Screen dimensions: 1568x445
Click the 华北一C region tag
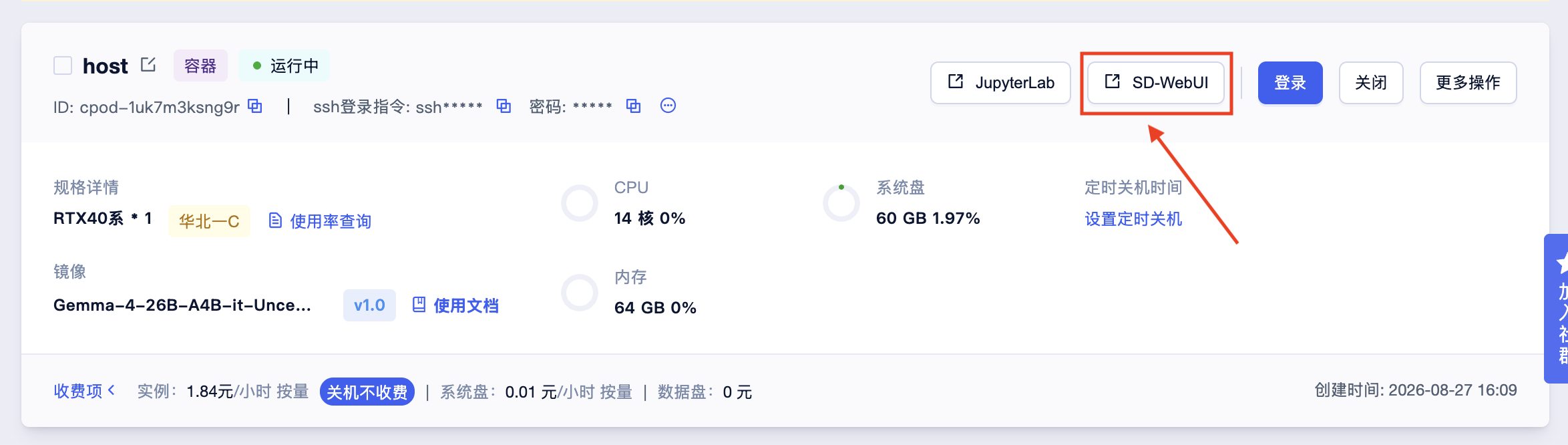(x=209, y=221)
